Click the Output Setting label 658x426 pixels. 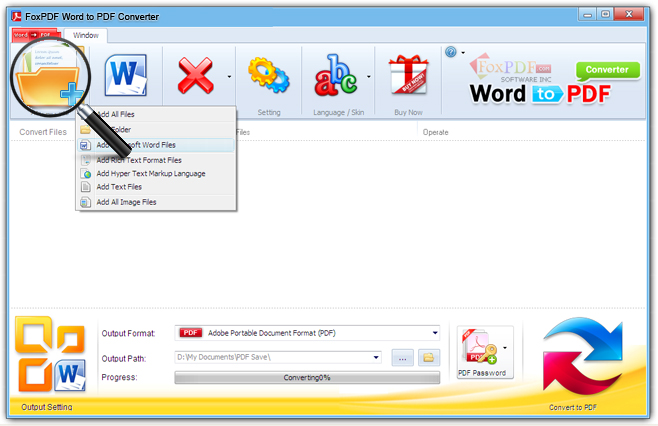point(47,407)
